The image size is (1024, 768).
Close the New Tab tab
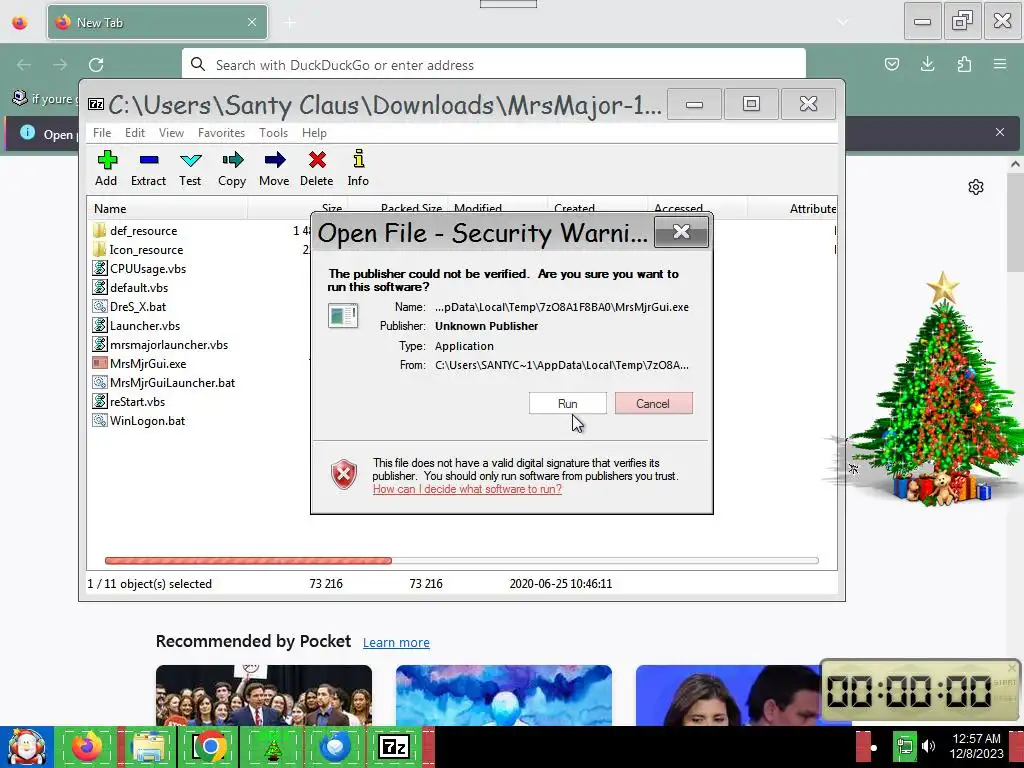251,22
